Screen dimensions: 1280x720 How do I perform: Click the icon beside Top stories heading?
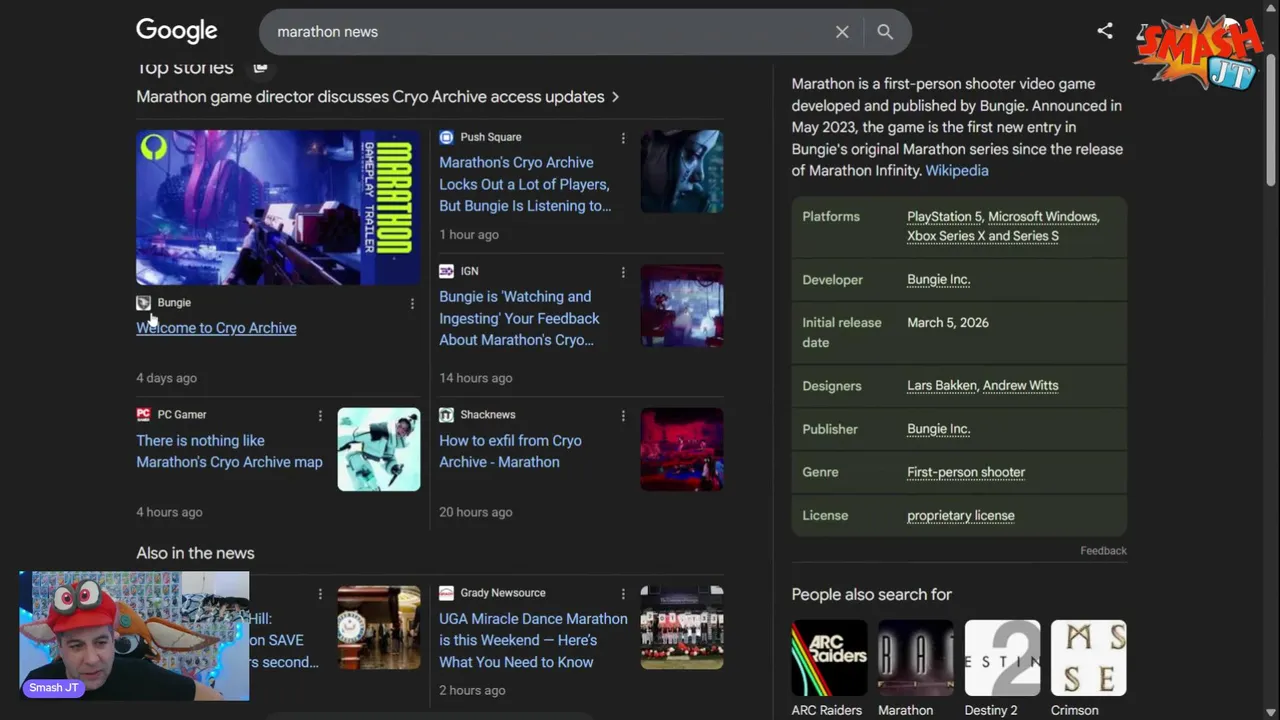(260, 67)
